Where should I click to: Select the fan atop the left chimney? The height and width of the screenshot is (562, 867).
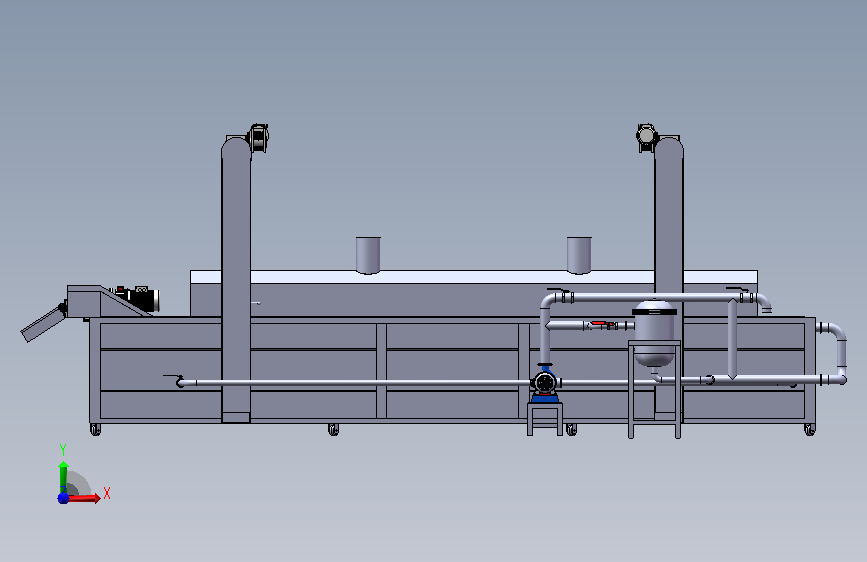click(x=258, y=138)
